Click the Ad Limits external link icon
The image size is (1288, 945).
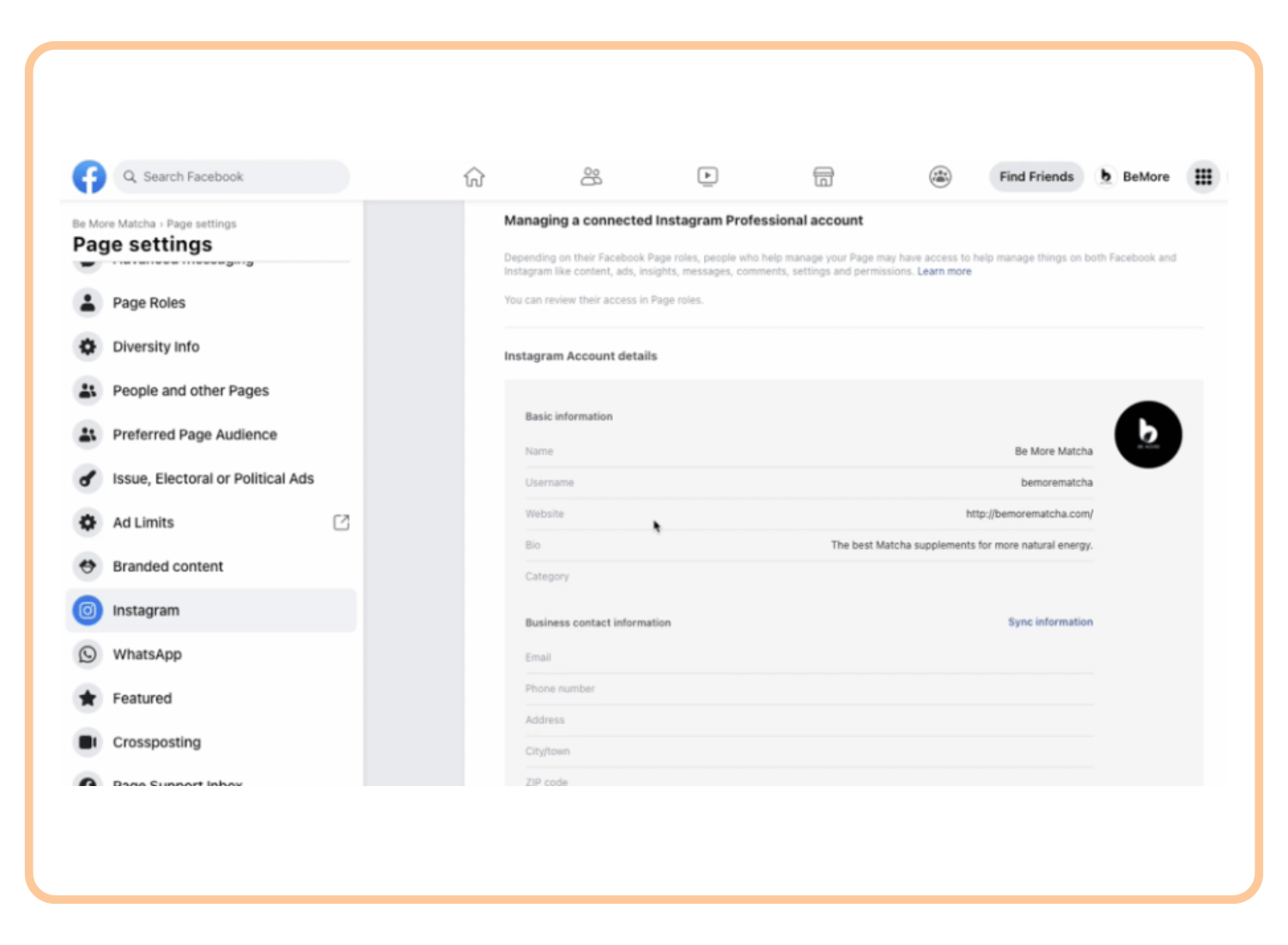point(341,522)
